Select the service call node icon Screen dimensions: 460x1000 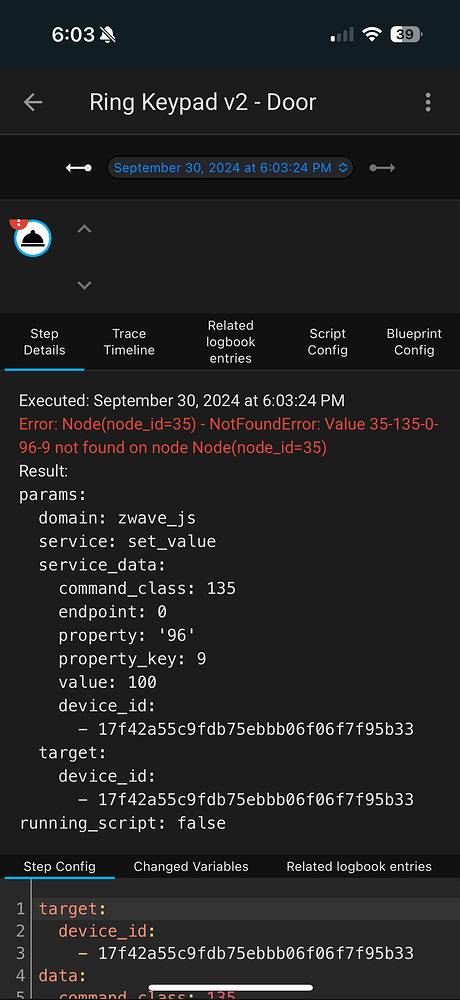coord(33,239)
